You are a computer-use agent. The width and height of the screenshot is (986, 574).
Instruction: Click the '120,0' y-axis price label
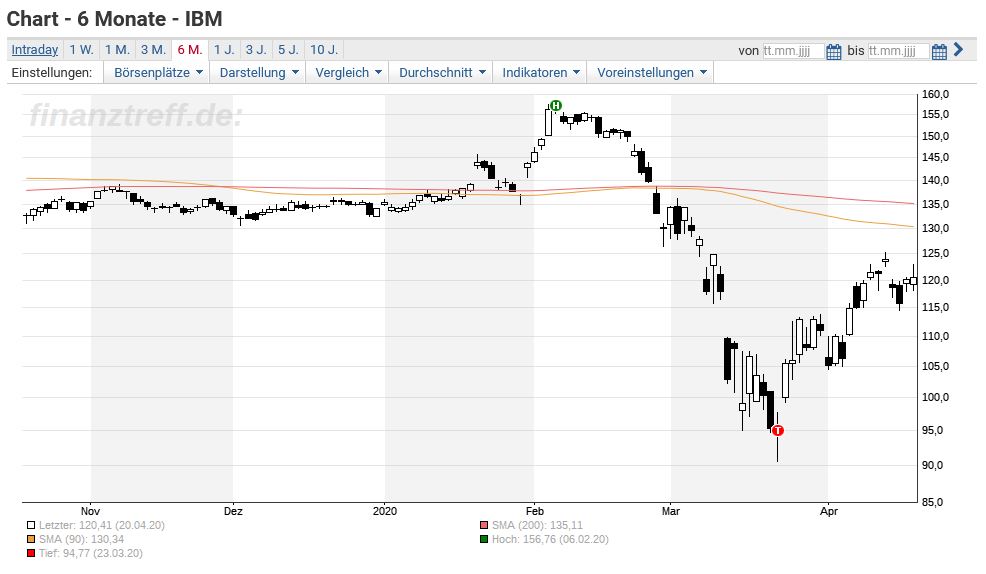(x=935, y=280)
